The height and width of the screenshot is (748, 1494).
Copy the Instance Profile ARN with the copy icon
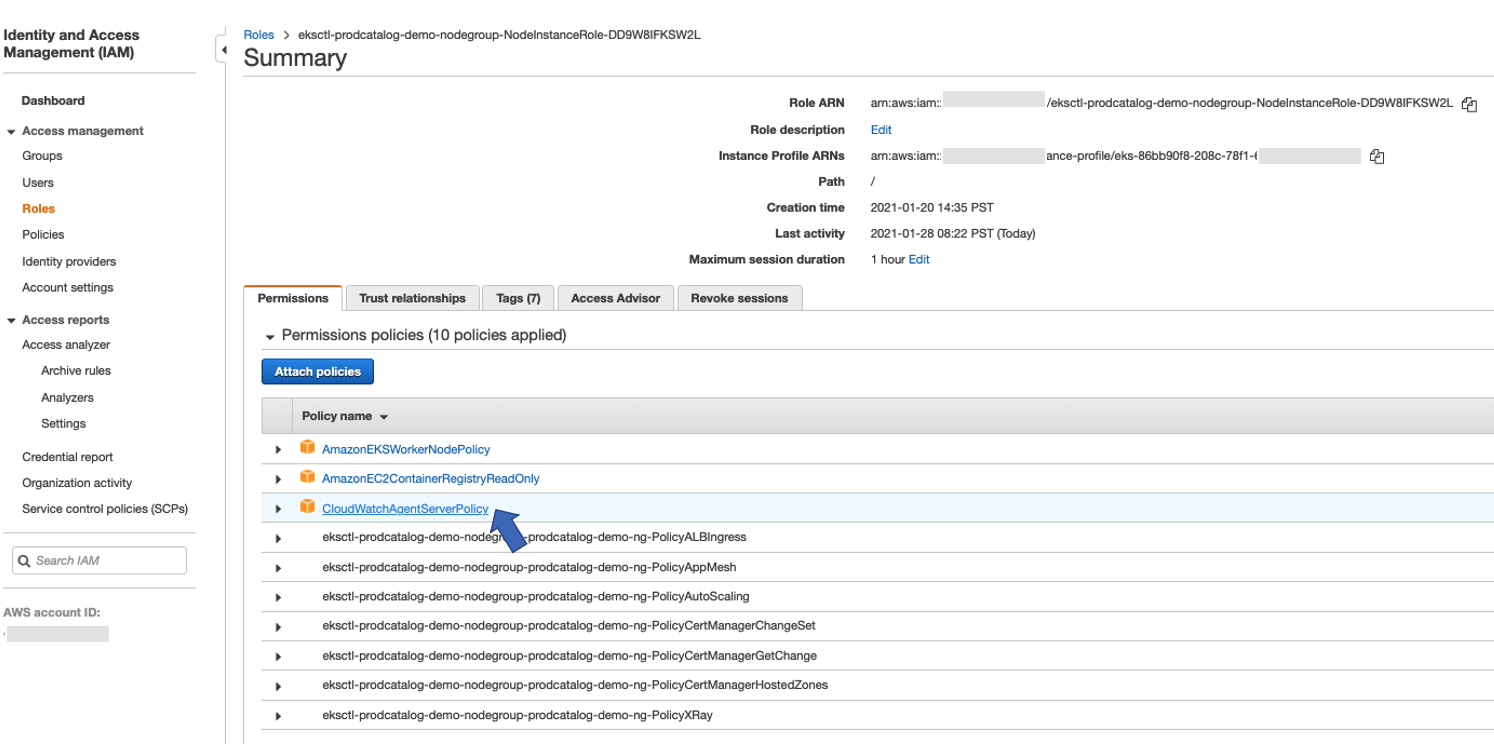(x=1377, y=156)
